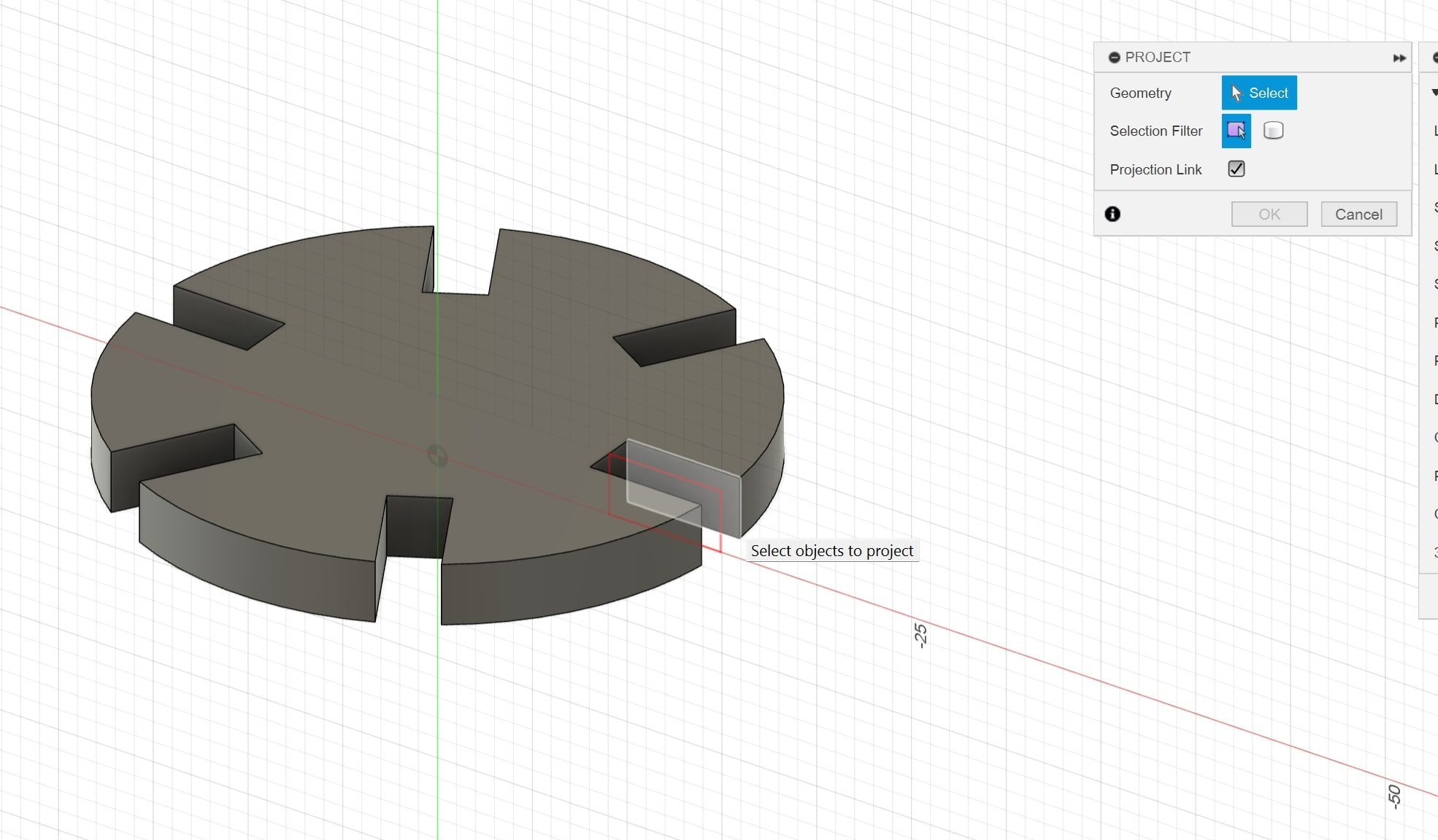Choose the Specified Entities selection filter icon
1438x840 pixels.
(x=1237, y=131)
